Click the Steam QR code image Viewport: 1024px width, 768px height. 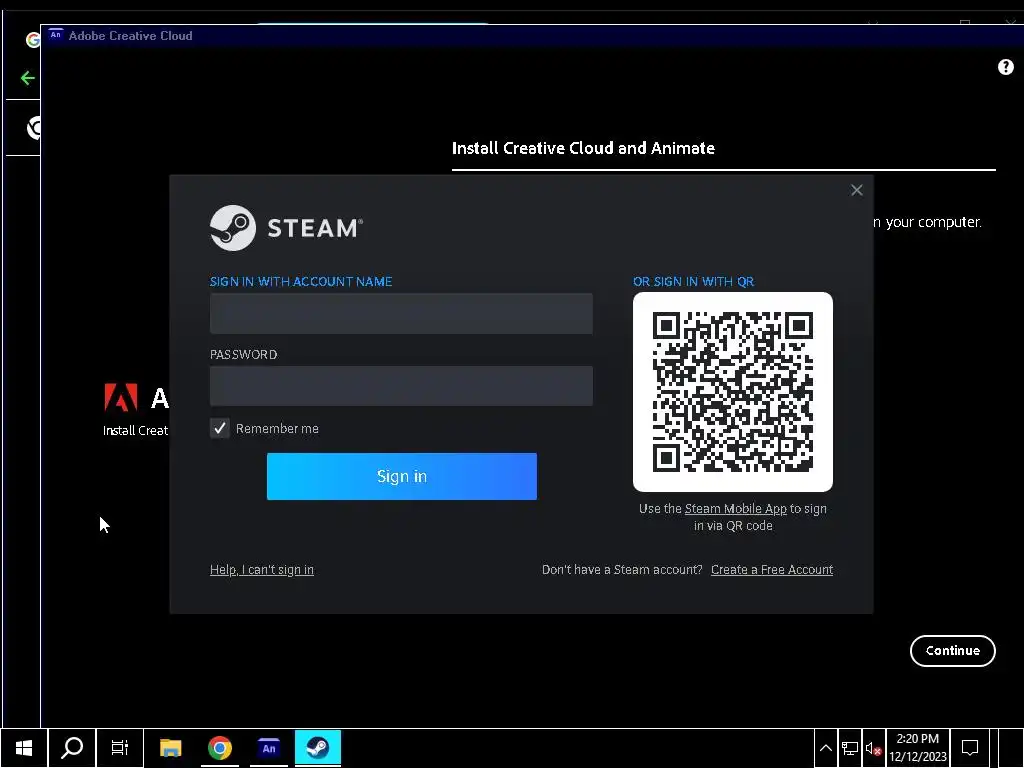(733, 392)
